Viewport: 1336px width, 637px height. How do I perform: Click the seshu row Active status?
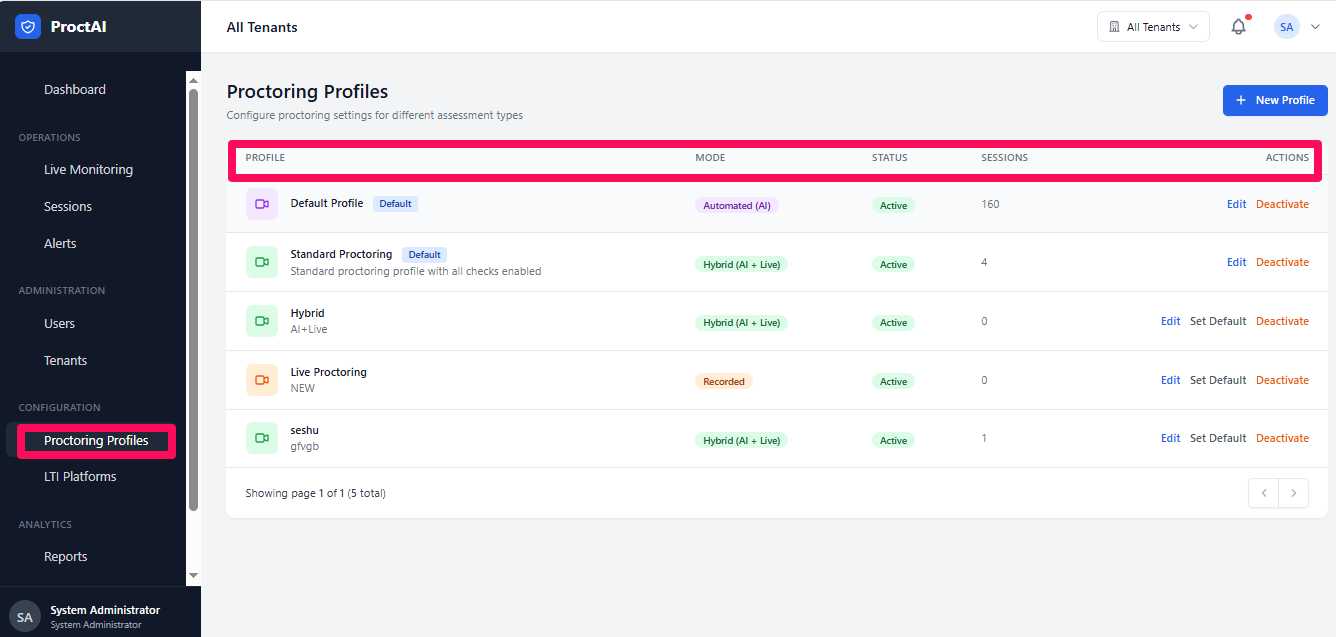(x=893, y=440)
